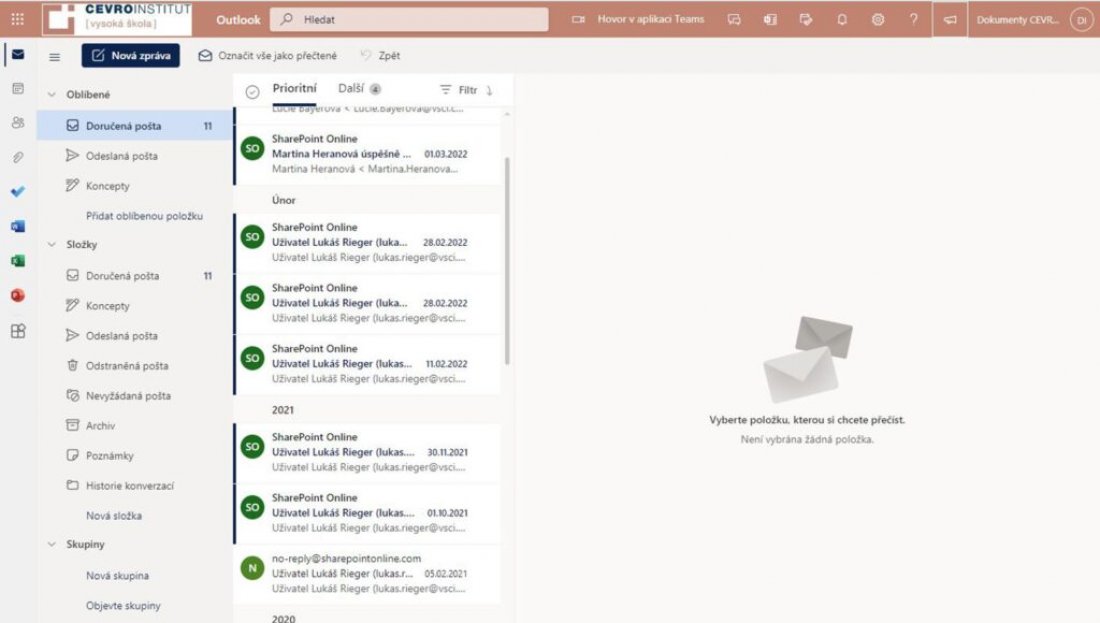Open the megaphone feedback icon

click(x=950, y=20)
